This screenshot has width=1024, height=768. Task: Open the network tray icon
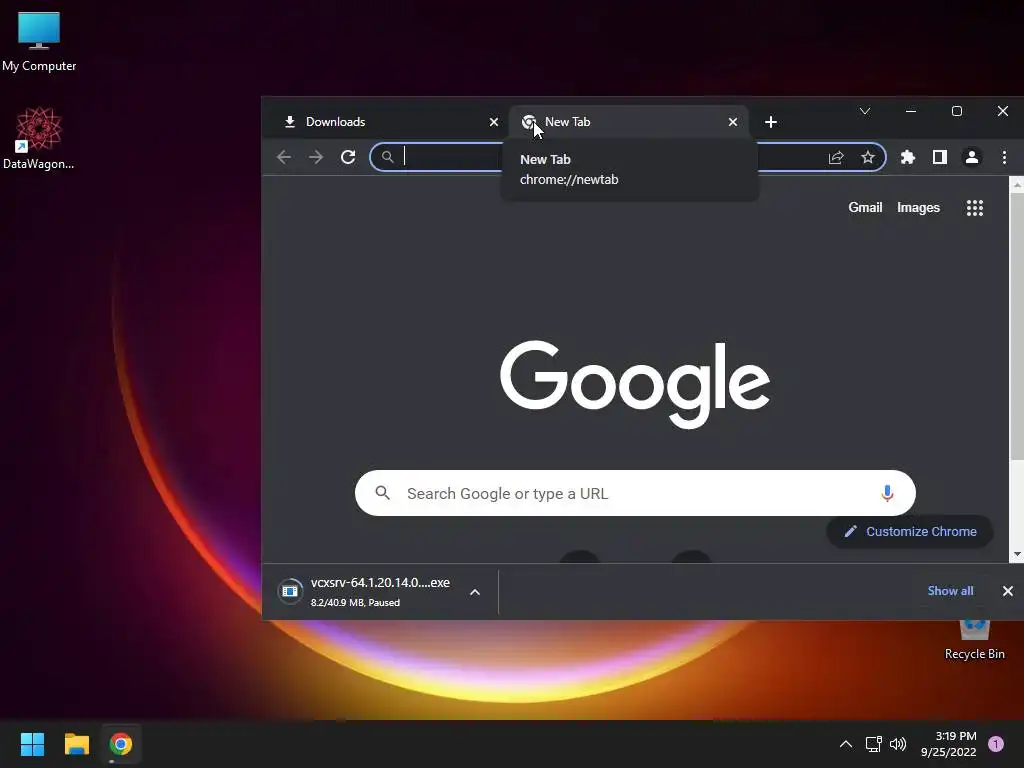click(x=873, y=744)
